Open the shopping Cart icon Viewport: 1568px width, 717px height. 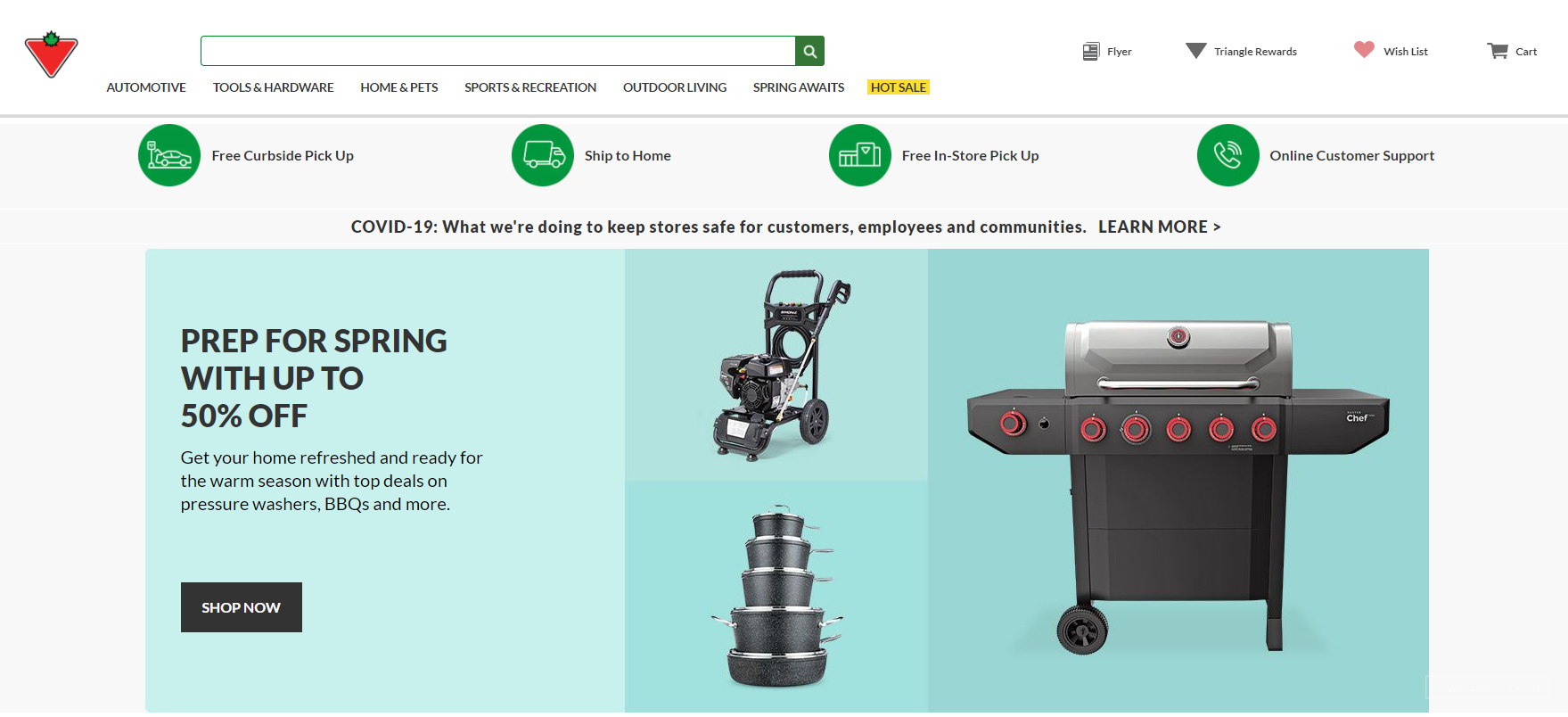1497,51
